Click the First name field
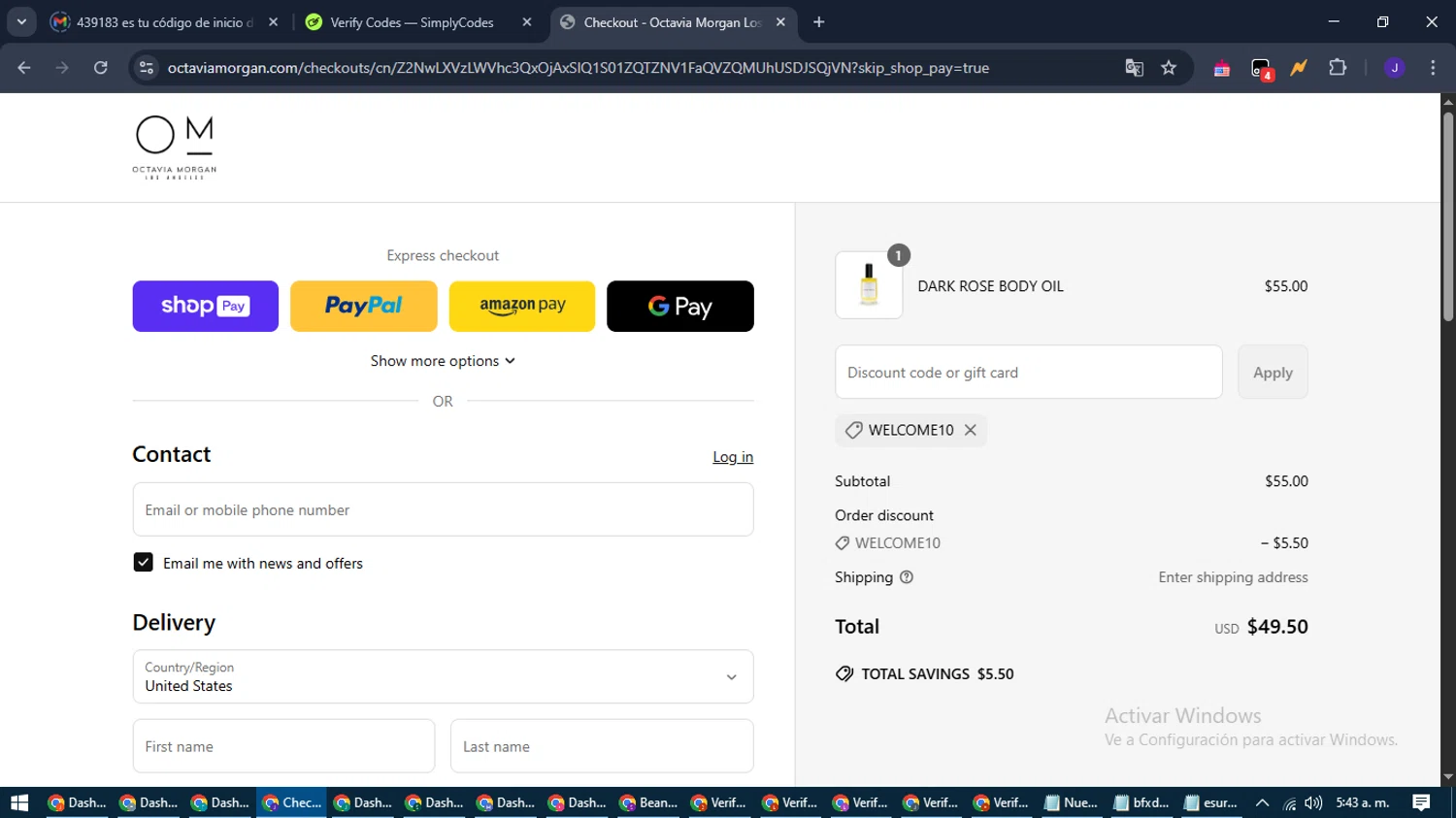The height and width of the screenshot is (818, 1456). pos(283,746)
